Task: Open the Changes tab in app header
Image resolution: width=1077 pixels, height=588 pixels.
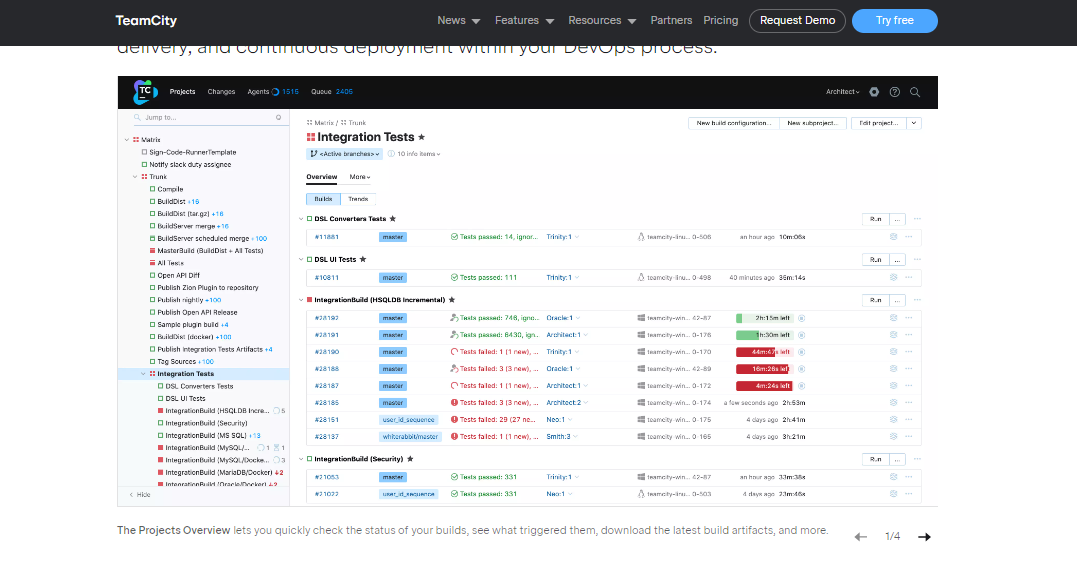Action: pos(221,92)
